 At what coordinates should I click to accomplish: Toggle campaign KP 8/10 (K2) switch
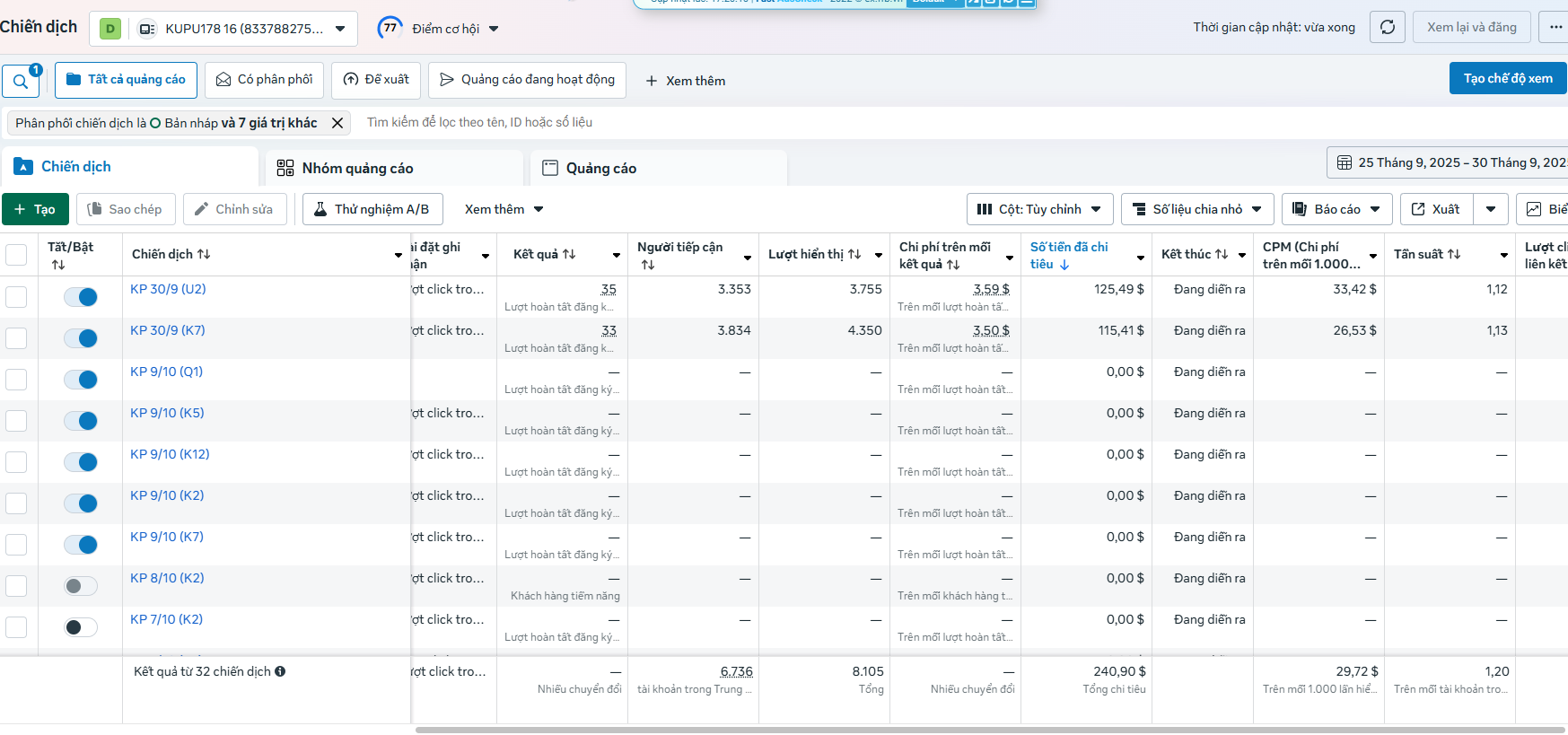pos(81,586)
